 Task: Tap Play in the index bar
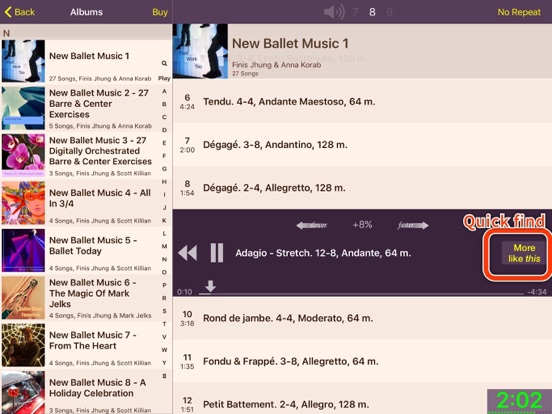[164, 78]
